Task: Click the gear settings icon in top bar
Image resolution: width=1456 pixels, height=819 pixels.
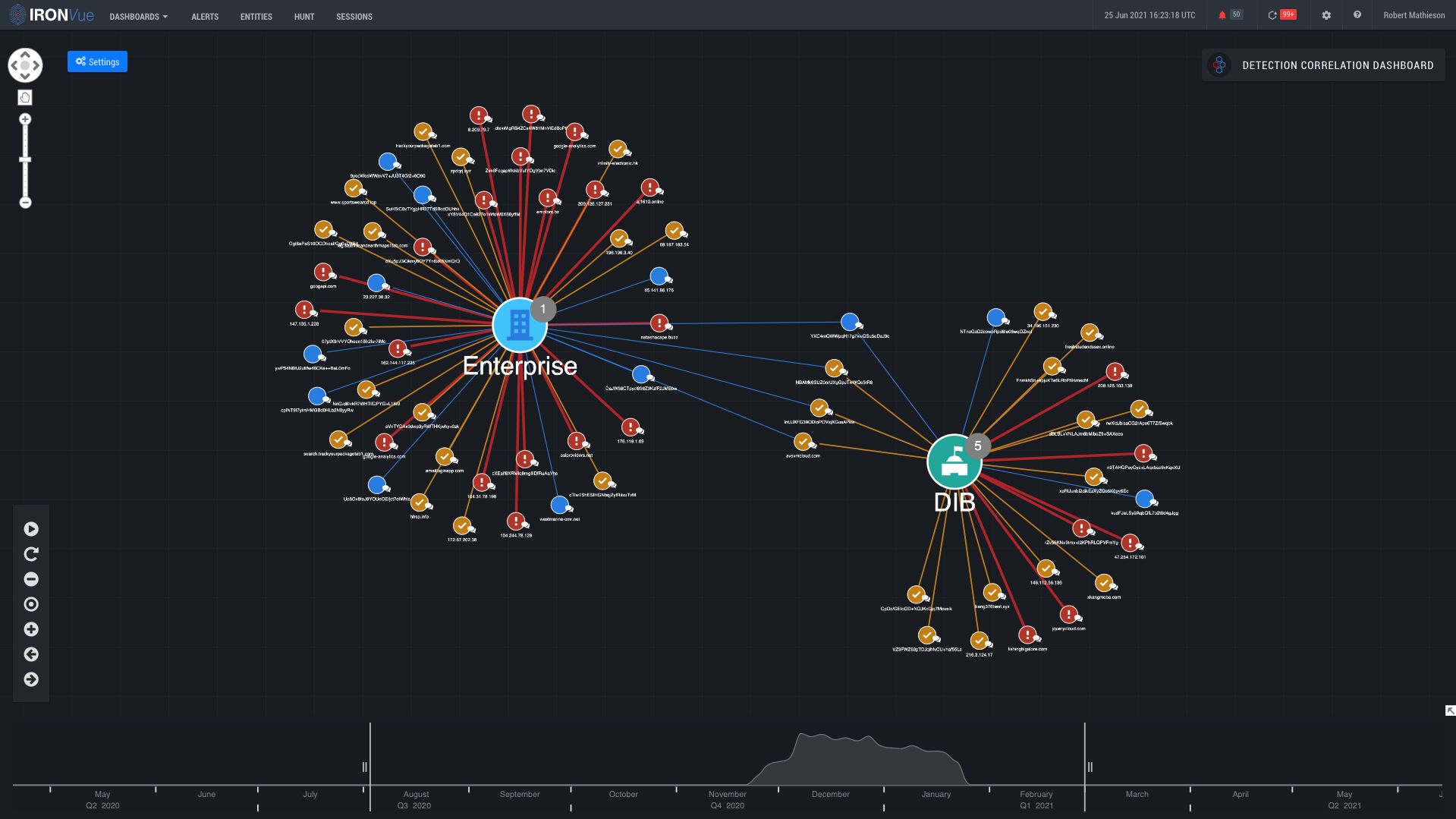Action: click(x=1326, y=15)
